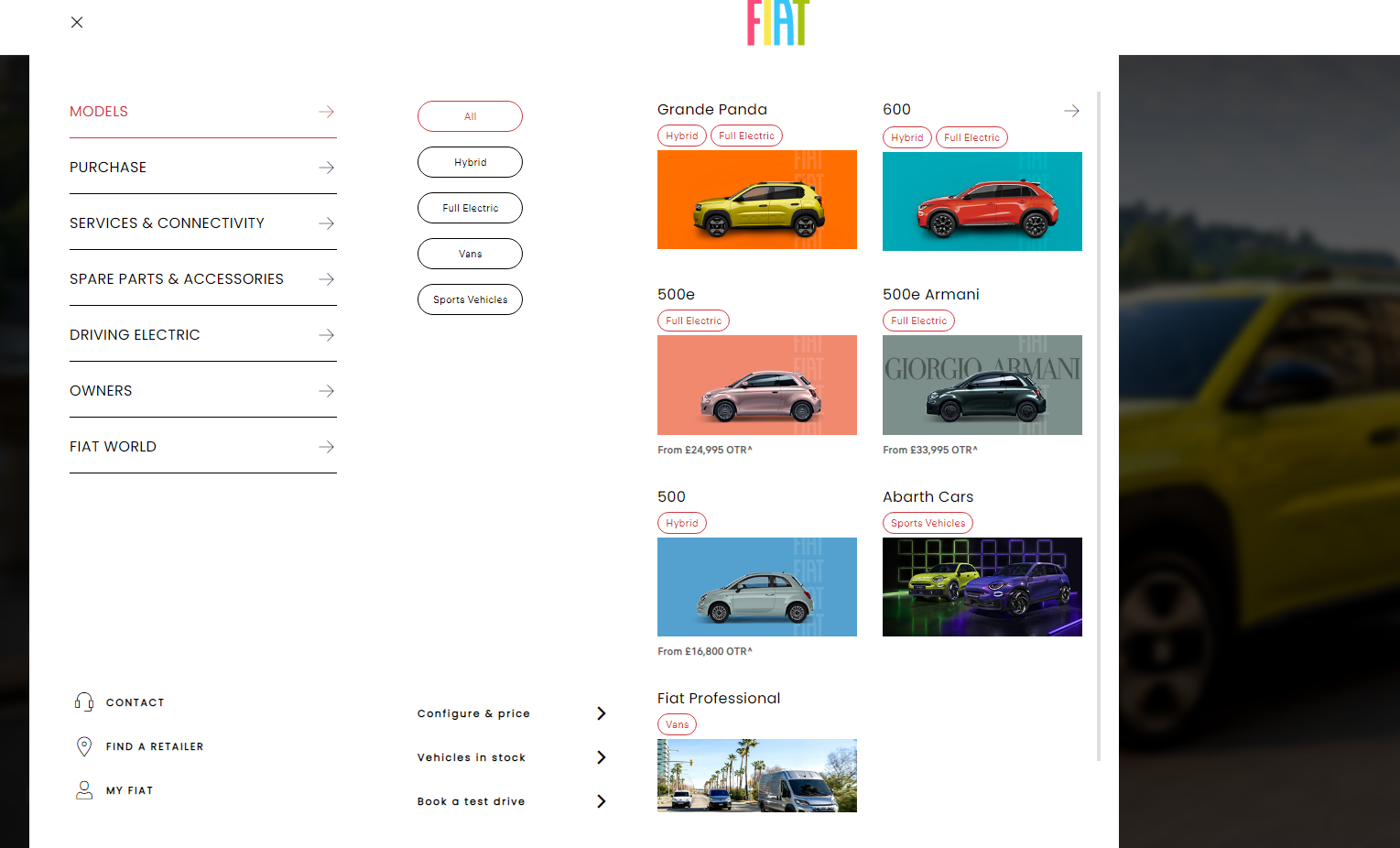The image size is (1400, 848).
Task: Filter models by Full Electric
Action: tap(470, 208)
